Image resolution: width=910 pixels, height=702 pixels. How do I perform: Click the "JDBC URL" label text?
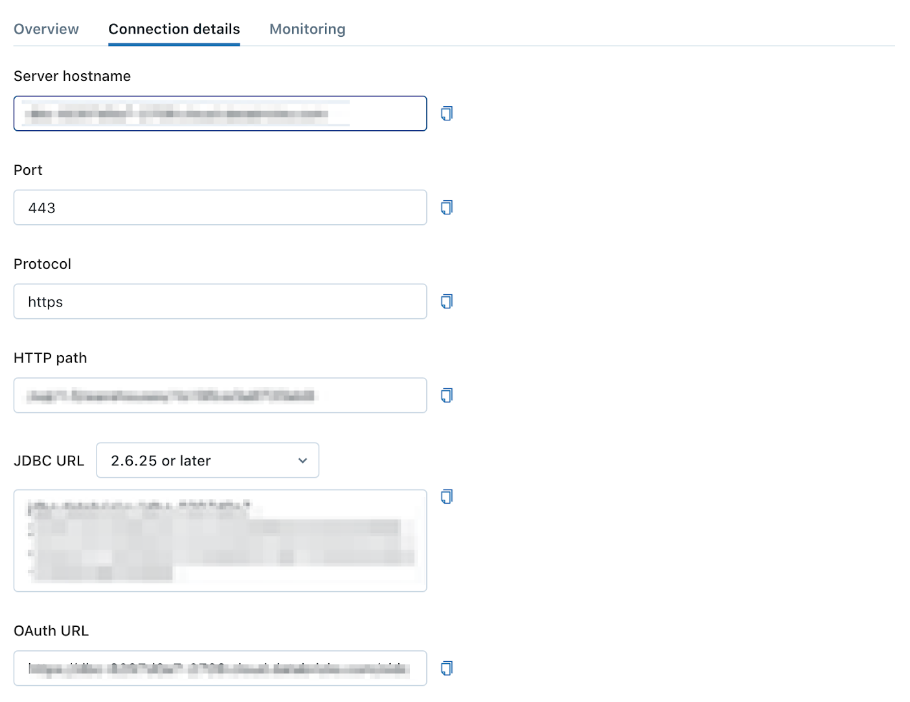point(49,461)
